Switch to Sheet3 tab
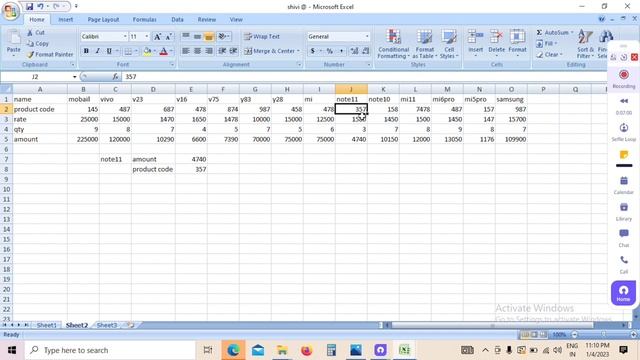The width and height of the screenshot is (640, 360). pyautogui.click(x=107, y=325)
